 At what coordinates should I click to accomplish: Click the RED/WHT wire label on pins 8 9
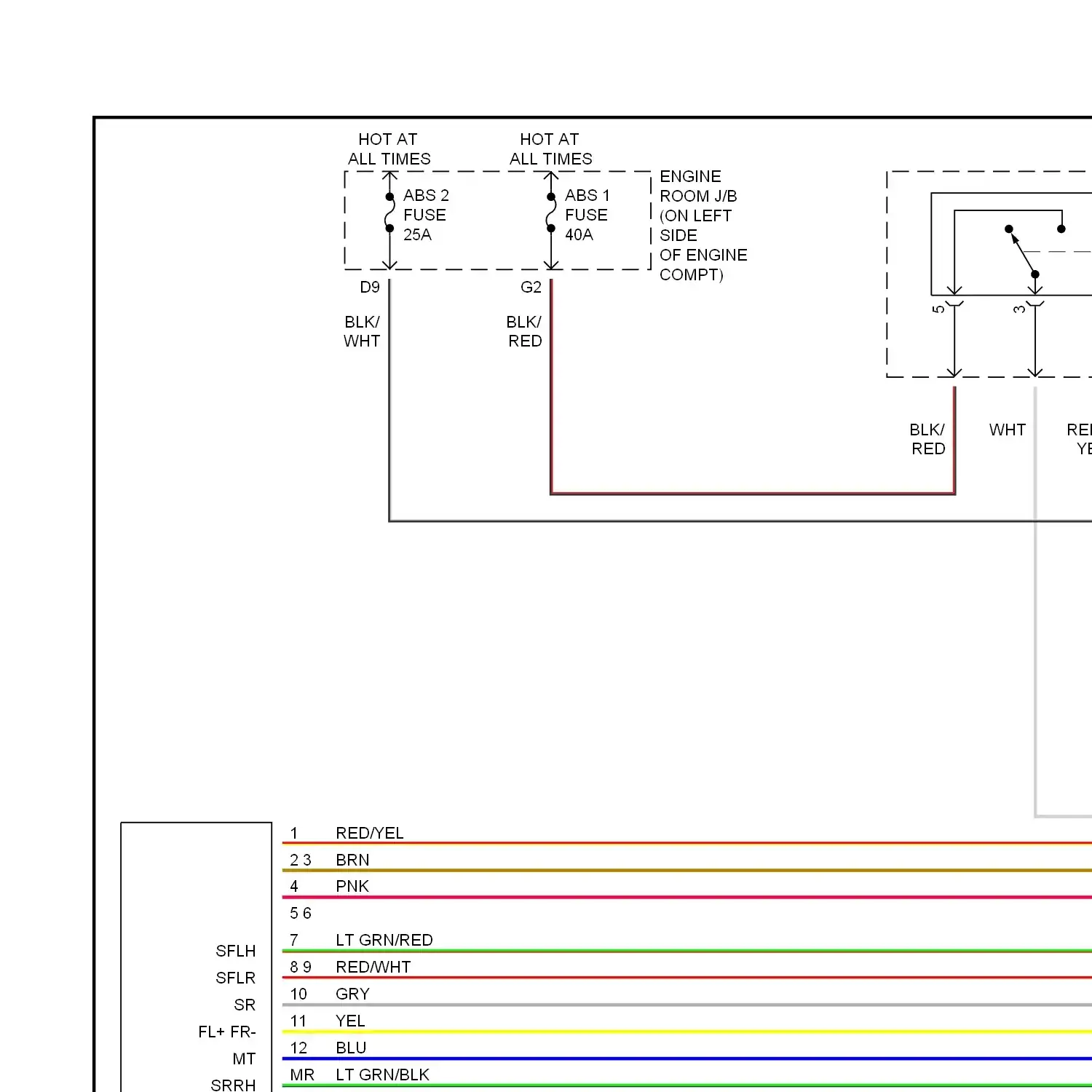point(373,967)
